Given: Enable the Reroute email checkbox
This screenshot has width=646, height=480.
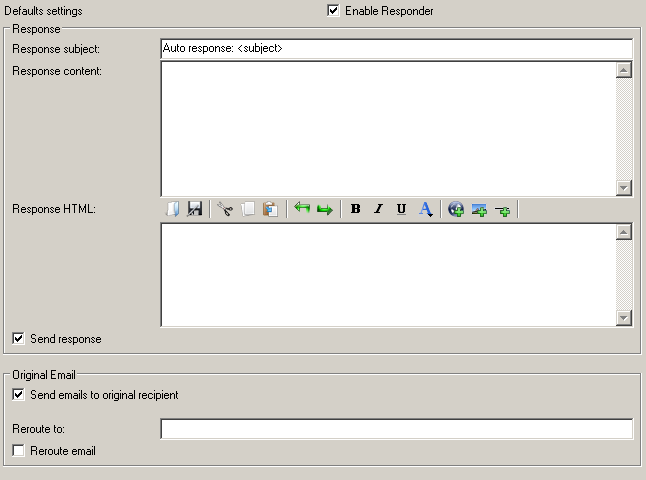Looking at the screenshot, I should 18,451.
